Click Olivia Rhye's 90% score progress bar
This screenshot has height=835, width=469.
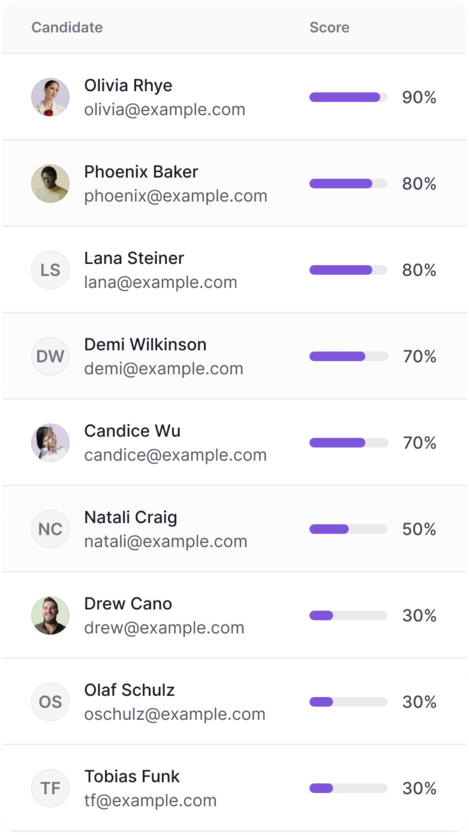(348, 97)
